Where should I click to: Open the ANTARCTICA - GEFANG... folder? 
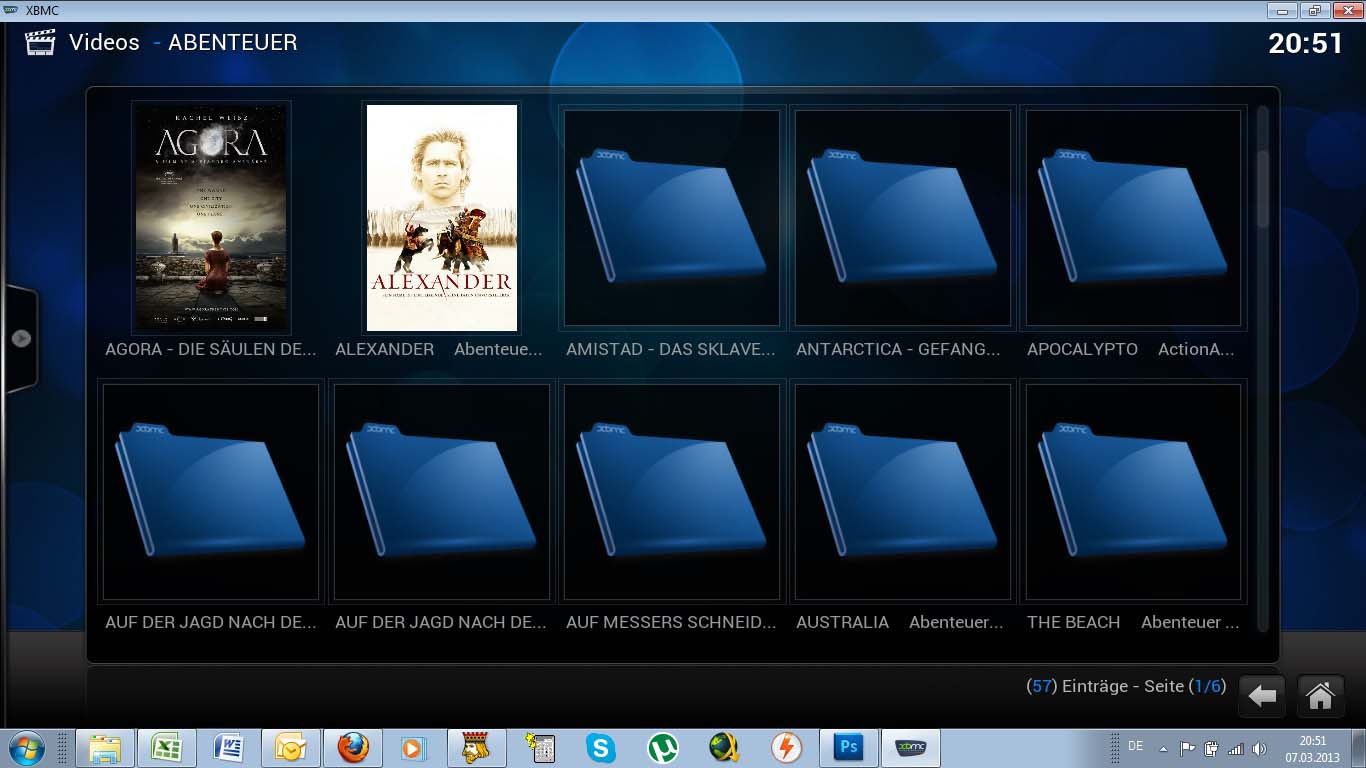902,218
